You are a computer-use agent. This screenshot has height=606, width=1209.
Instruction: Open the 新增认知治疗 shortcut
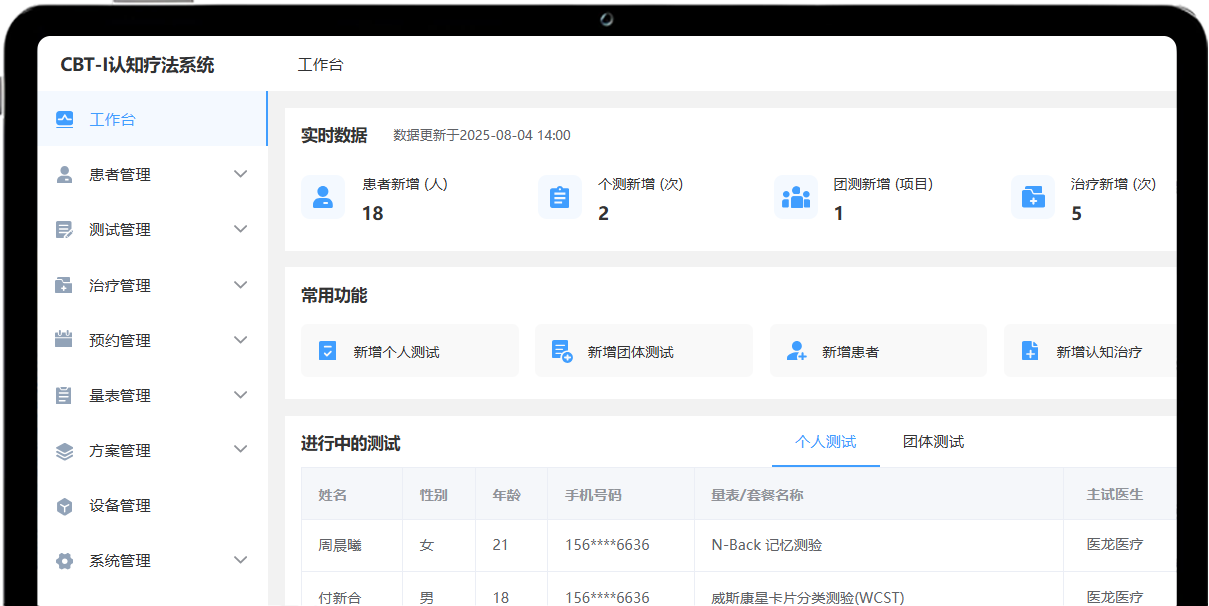tap(1090, 351)
